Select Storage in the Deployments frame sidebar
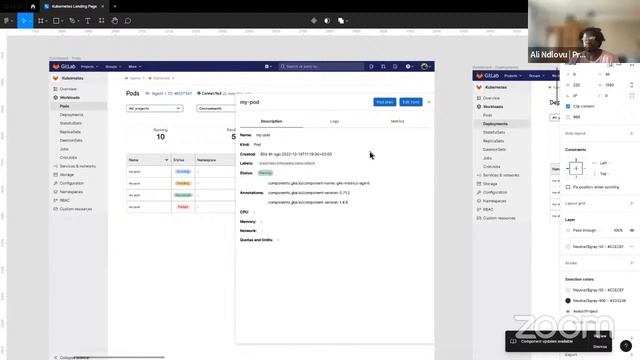Screen dimensions: 640x360 (490, 184)
